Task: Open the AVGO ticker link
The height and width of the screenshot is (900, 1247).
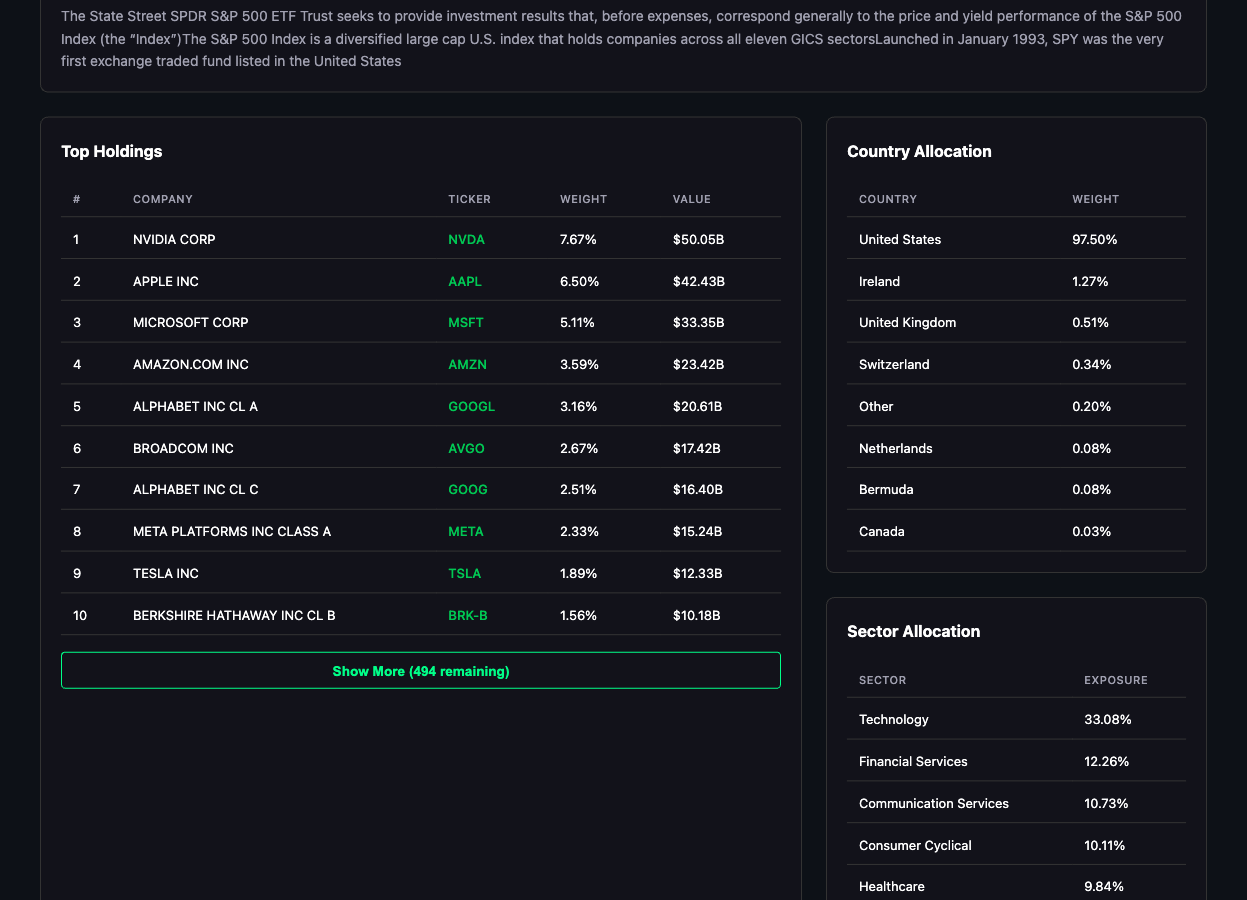Action: click(466, 448)
